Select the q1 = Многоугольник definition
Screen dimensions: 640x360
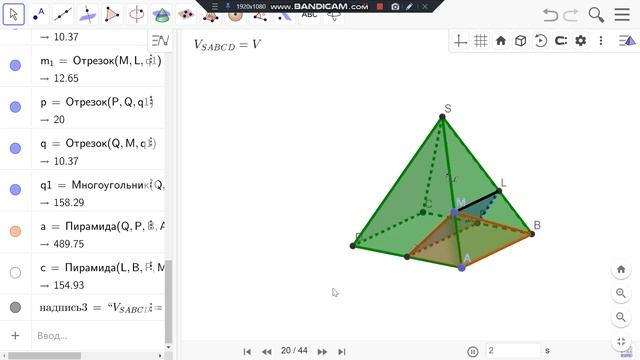[102, 185]
